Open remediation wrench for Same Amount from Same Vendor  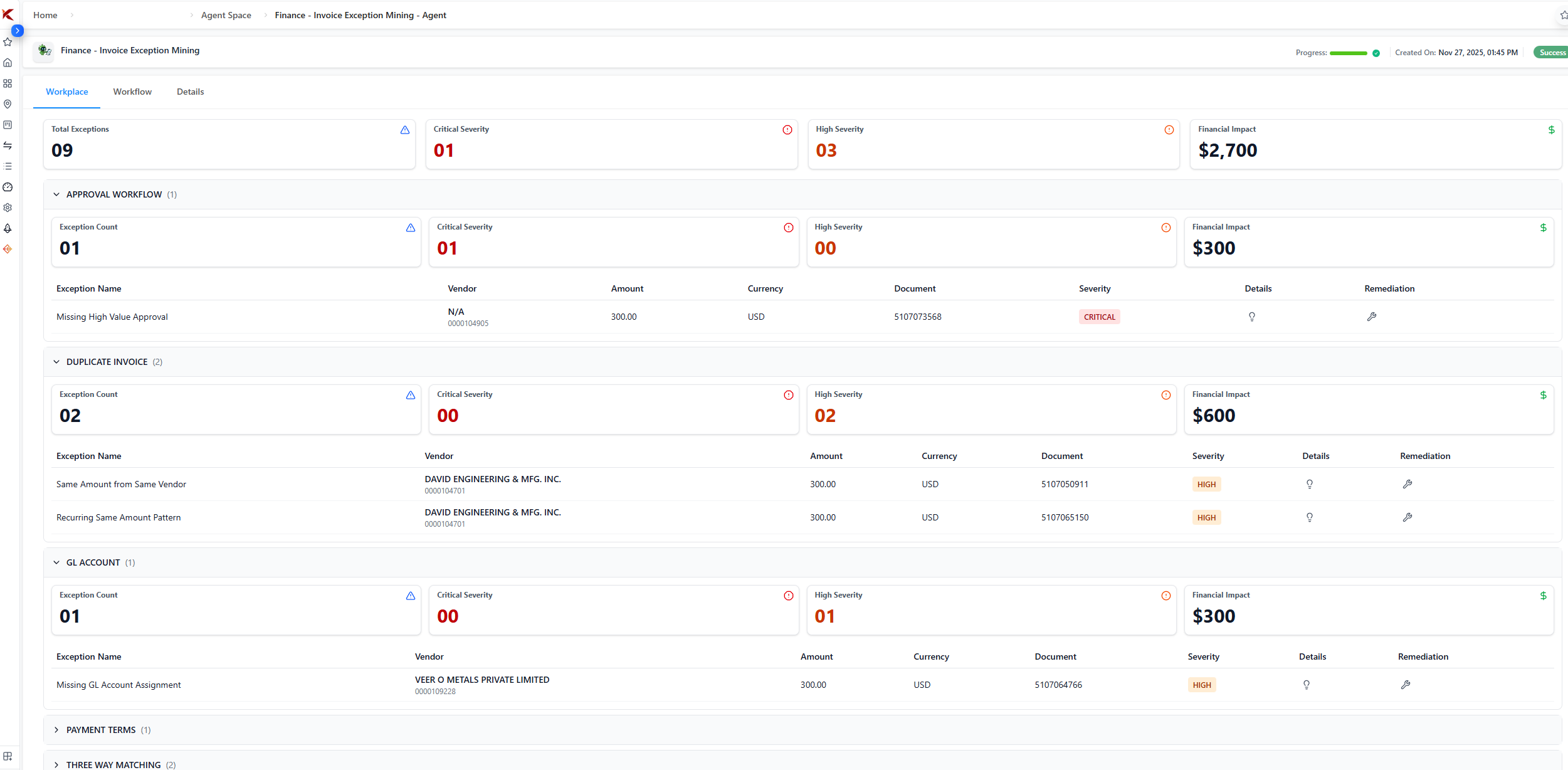pos(1407,484)
